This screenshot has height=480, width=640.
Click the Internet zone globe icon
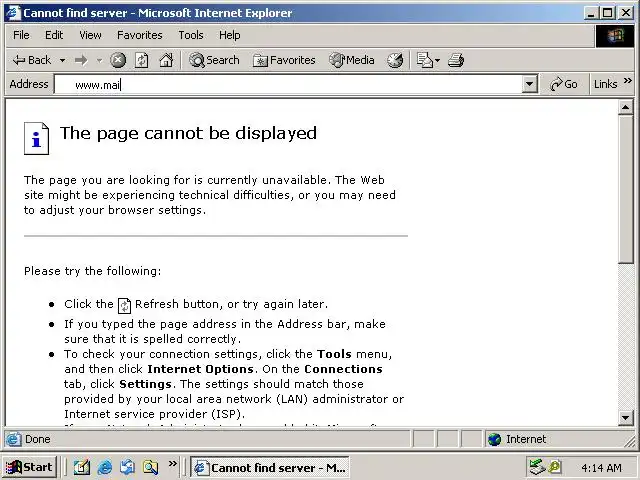[494, 439]
